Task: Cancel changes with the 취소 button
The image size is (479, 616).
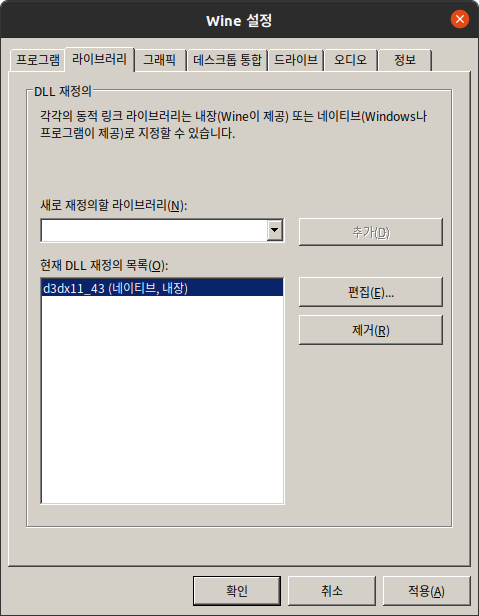Action: [x=332, y=591]
